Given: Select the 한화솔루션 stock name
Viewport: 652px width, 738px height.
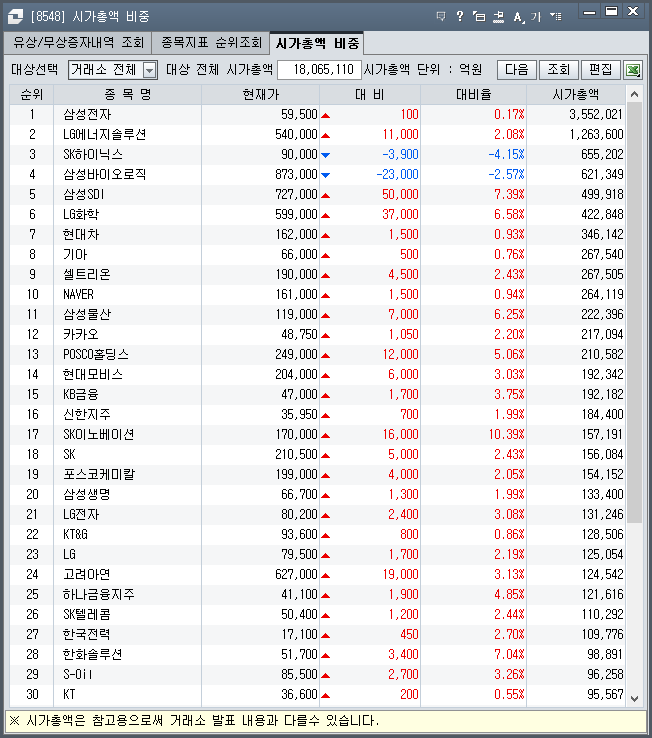Looking at the screenshot, I should click(93, 655).
